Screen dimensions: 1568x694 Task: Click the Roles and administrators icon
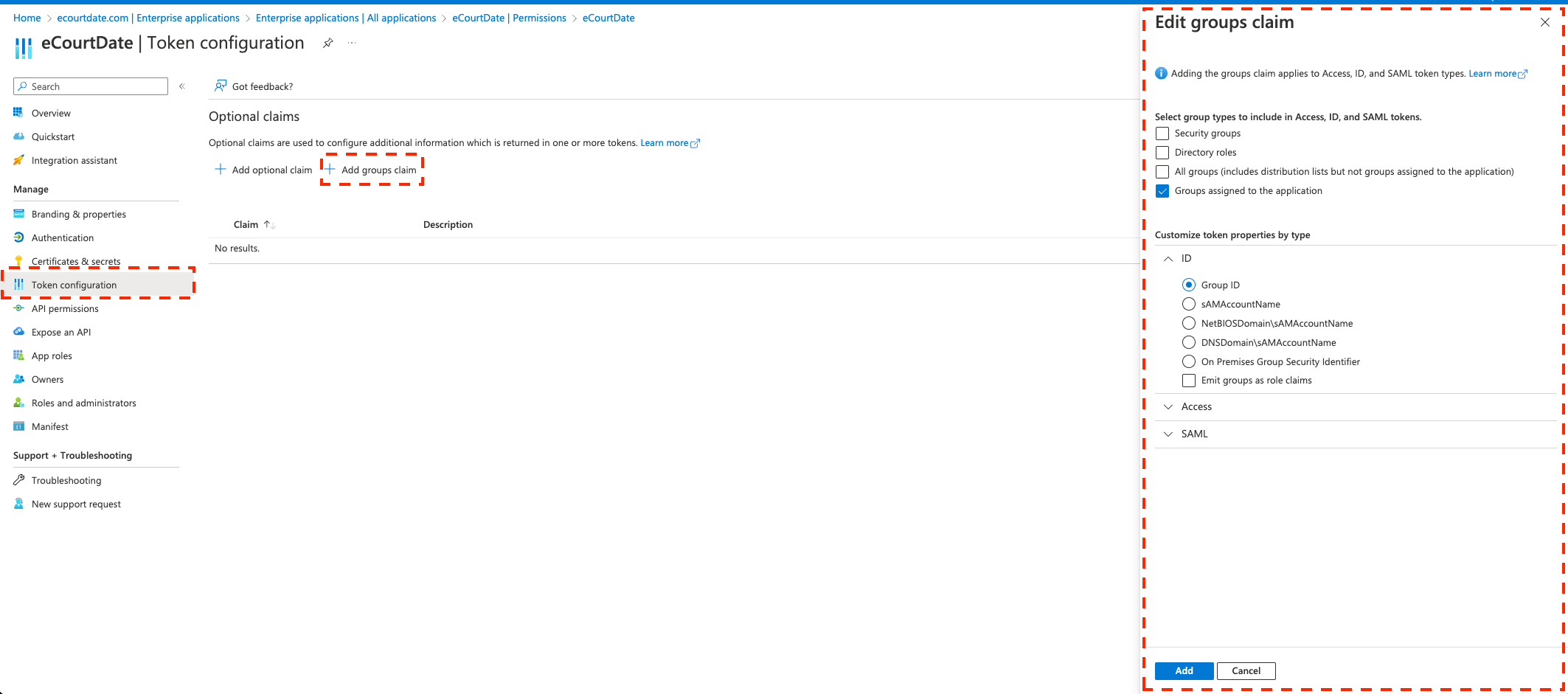click(18, 403)
